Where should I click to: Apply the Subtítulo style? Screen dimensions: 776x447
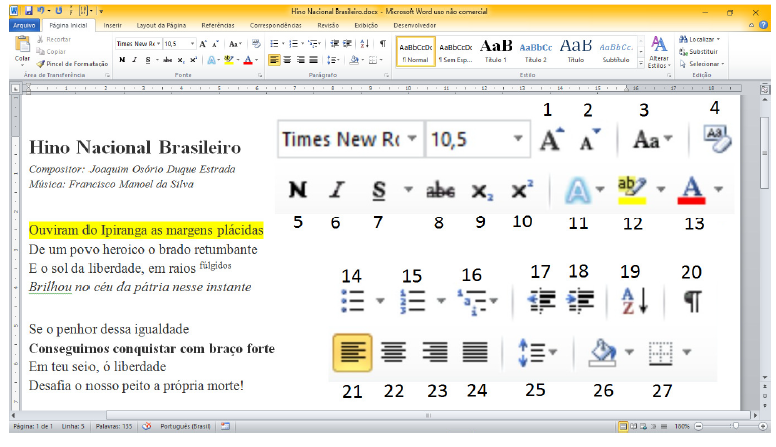pos(616,51)
